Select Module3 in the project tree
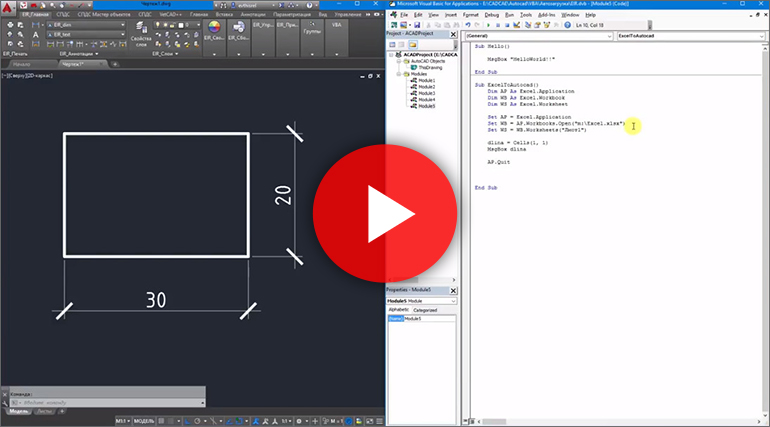This screenshot has height=427, width=770. (x=420, y=92)
